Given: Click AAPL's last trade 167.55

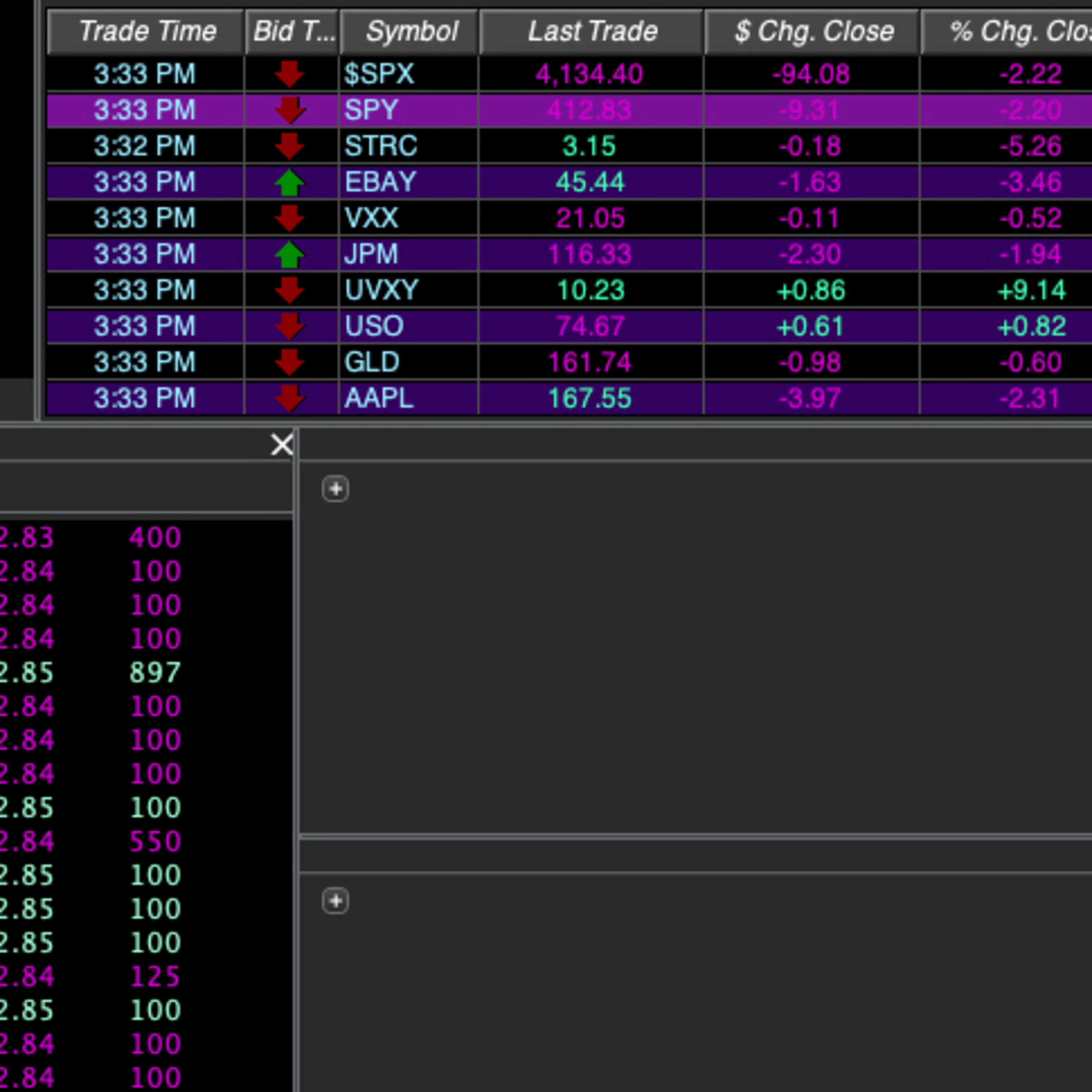Looking at the screenshot, I should 590,399.
